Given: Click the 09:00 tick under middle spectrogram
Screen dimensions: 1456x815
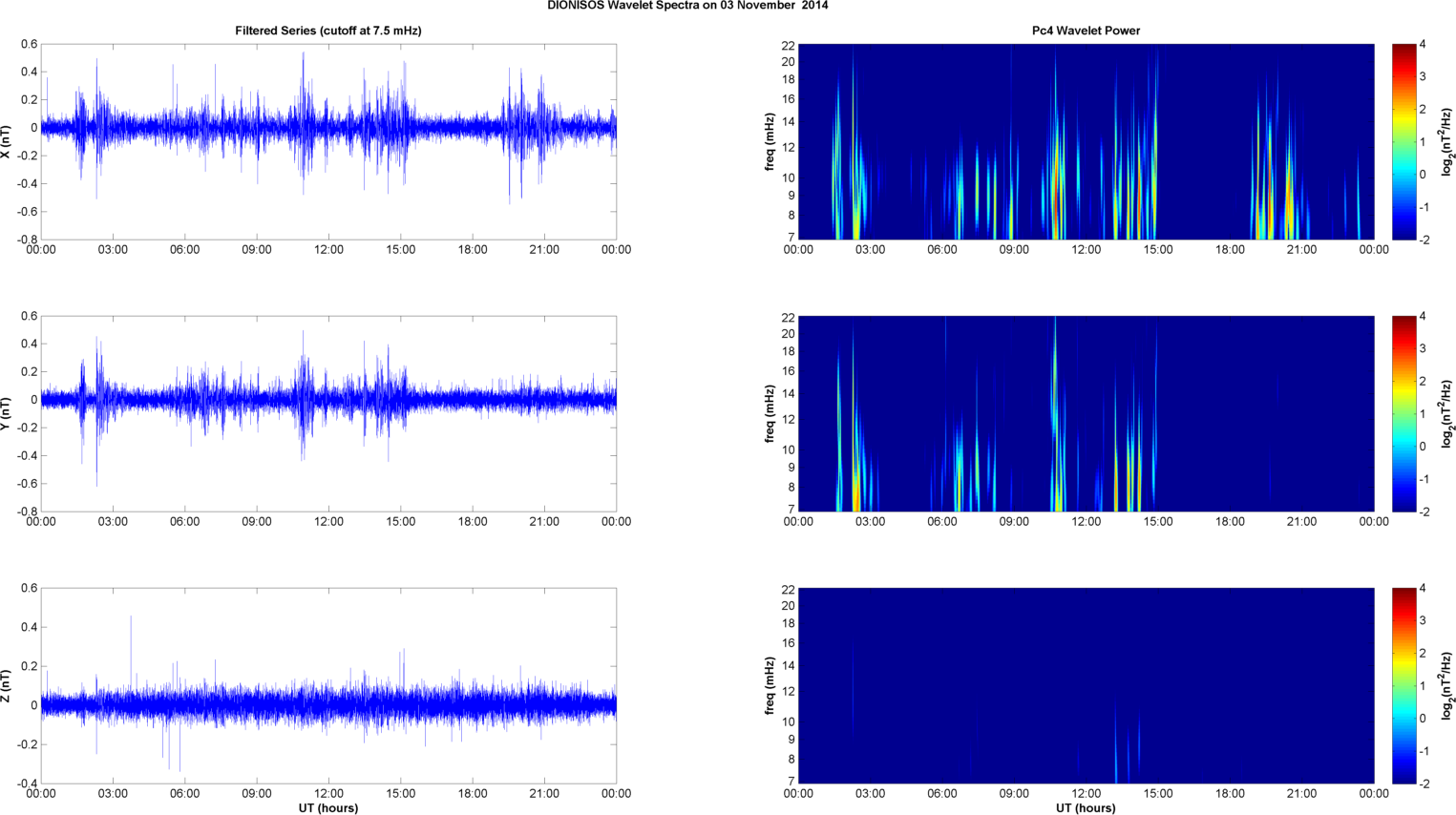Looking at the screenshot, I should click(1014, 522).
